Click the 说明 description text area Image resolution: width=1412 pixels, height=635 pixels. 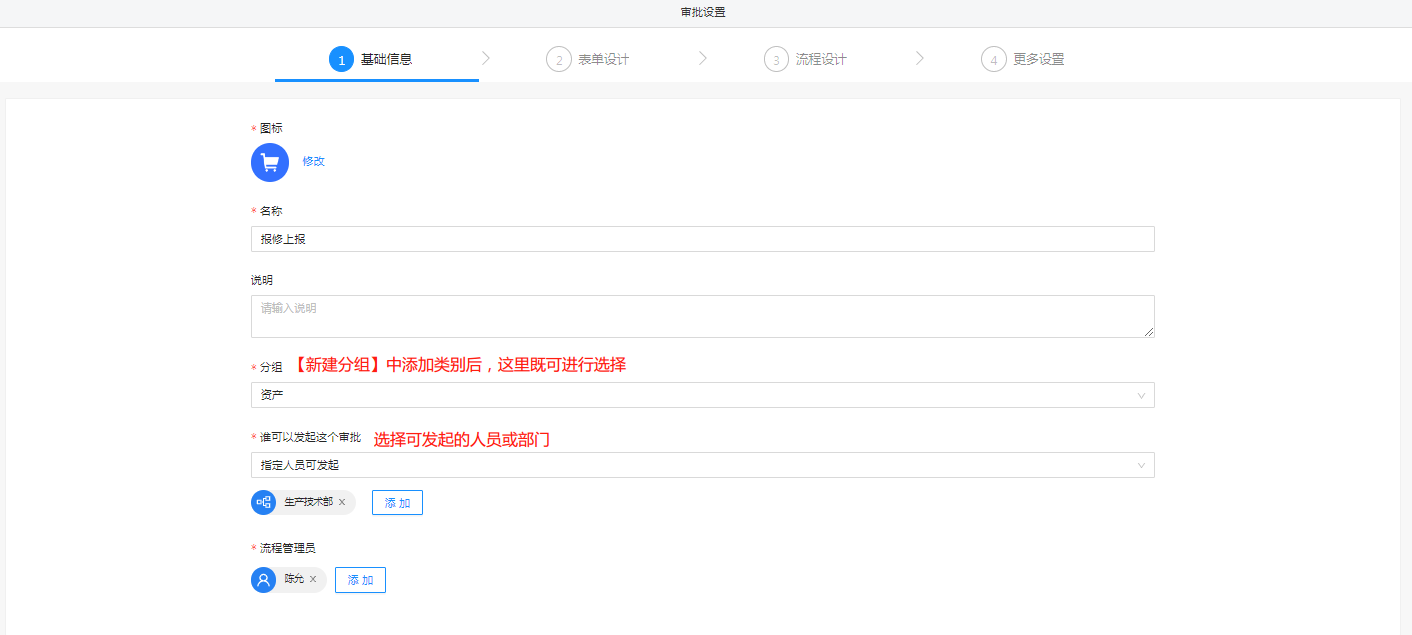(x=702, y=316)
